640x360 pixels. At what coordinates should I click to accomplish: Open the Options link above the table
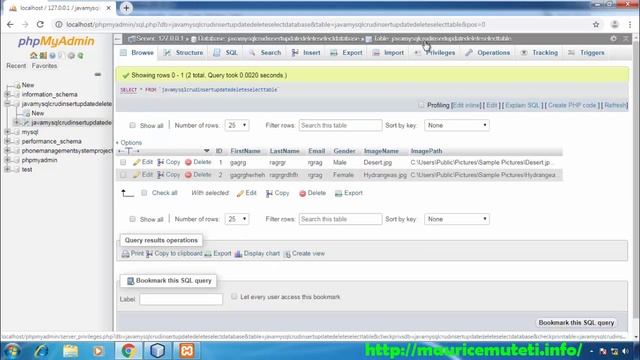pos(131,142)
